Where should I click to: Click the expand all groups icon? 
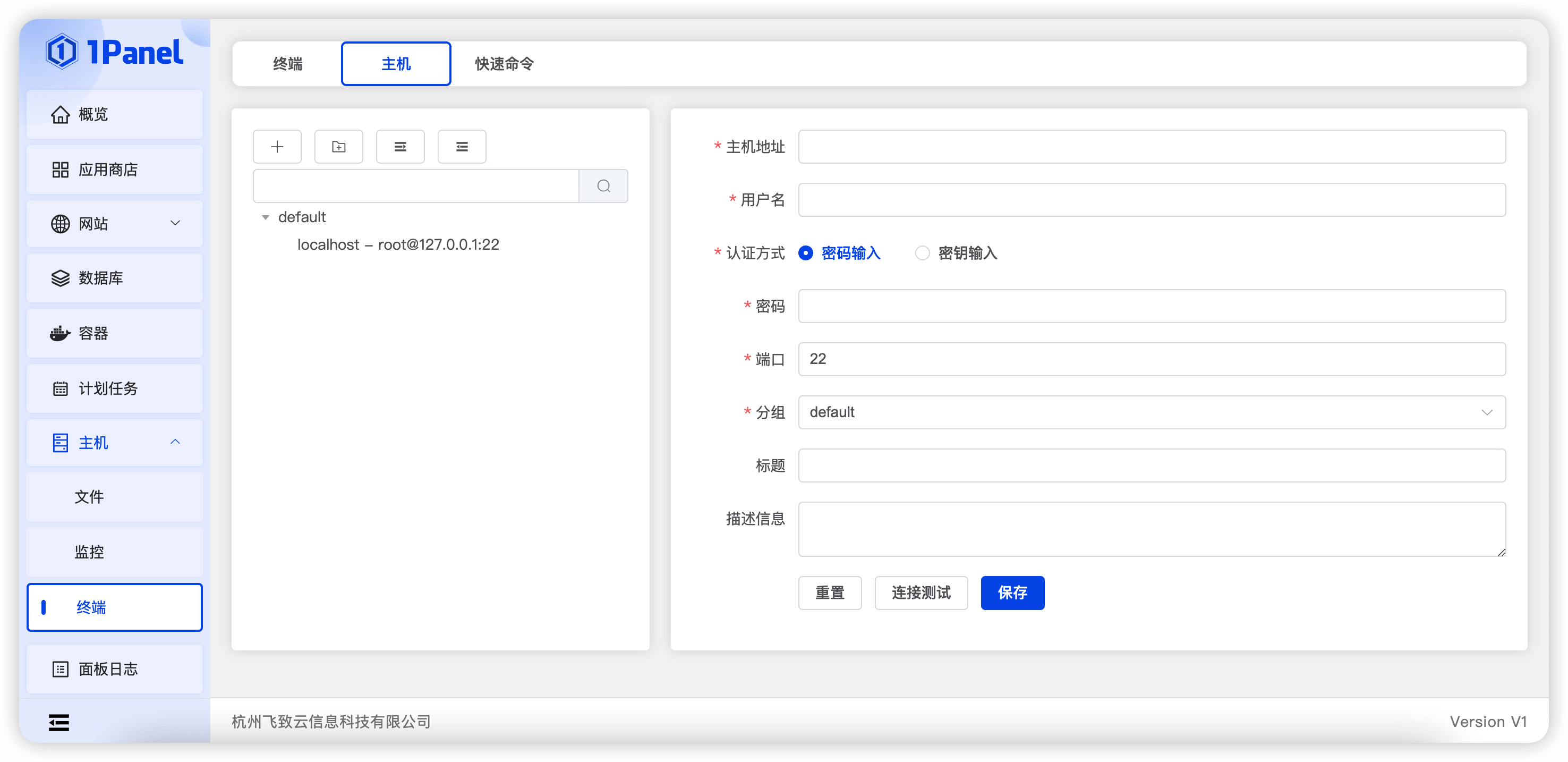[x=400, y=146]
